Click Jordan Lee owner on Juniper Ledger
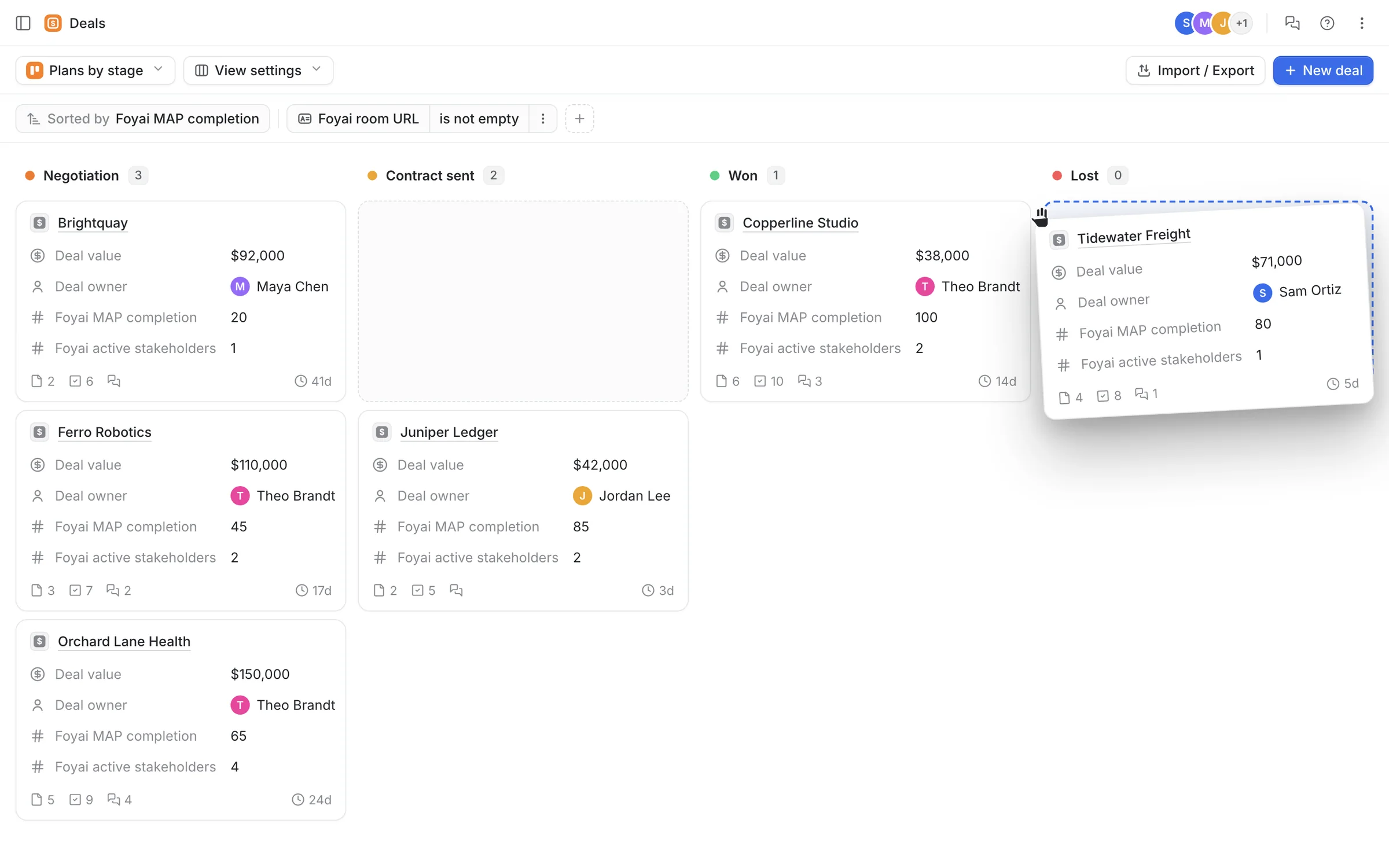 (x=622, y=496)
